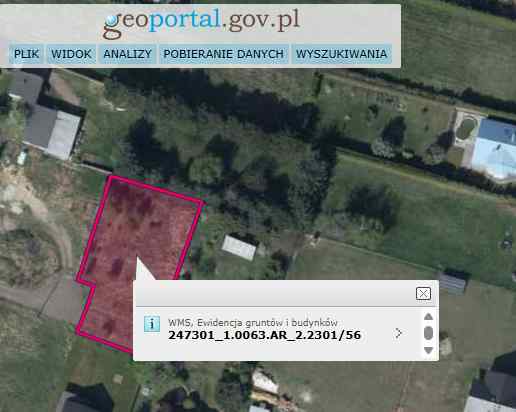Click the red highlighted parcel on map
The image size is (516, 412).
133,233
